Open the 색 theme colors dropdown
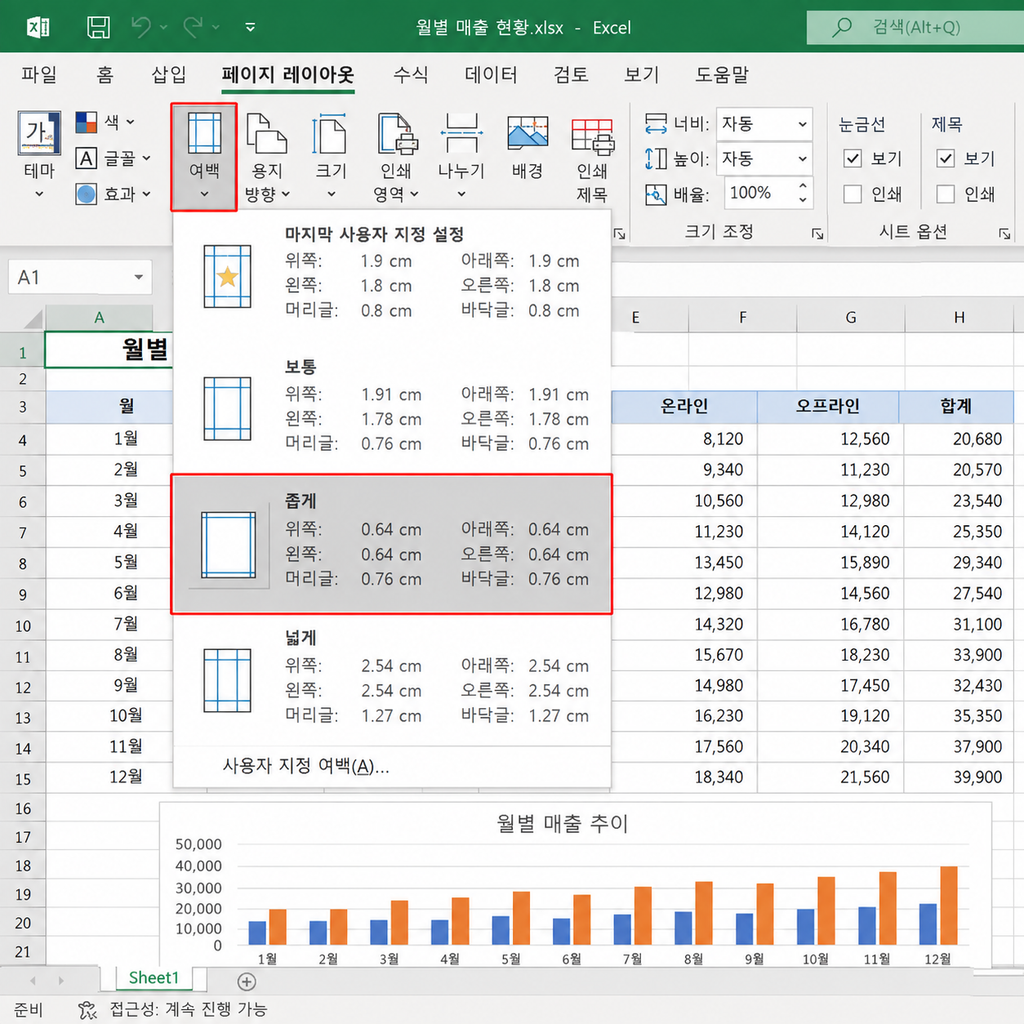 tap(105, 121)
